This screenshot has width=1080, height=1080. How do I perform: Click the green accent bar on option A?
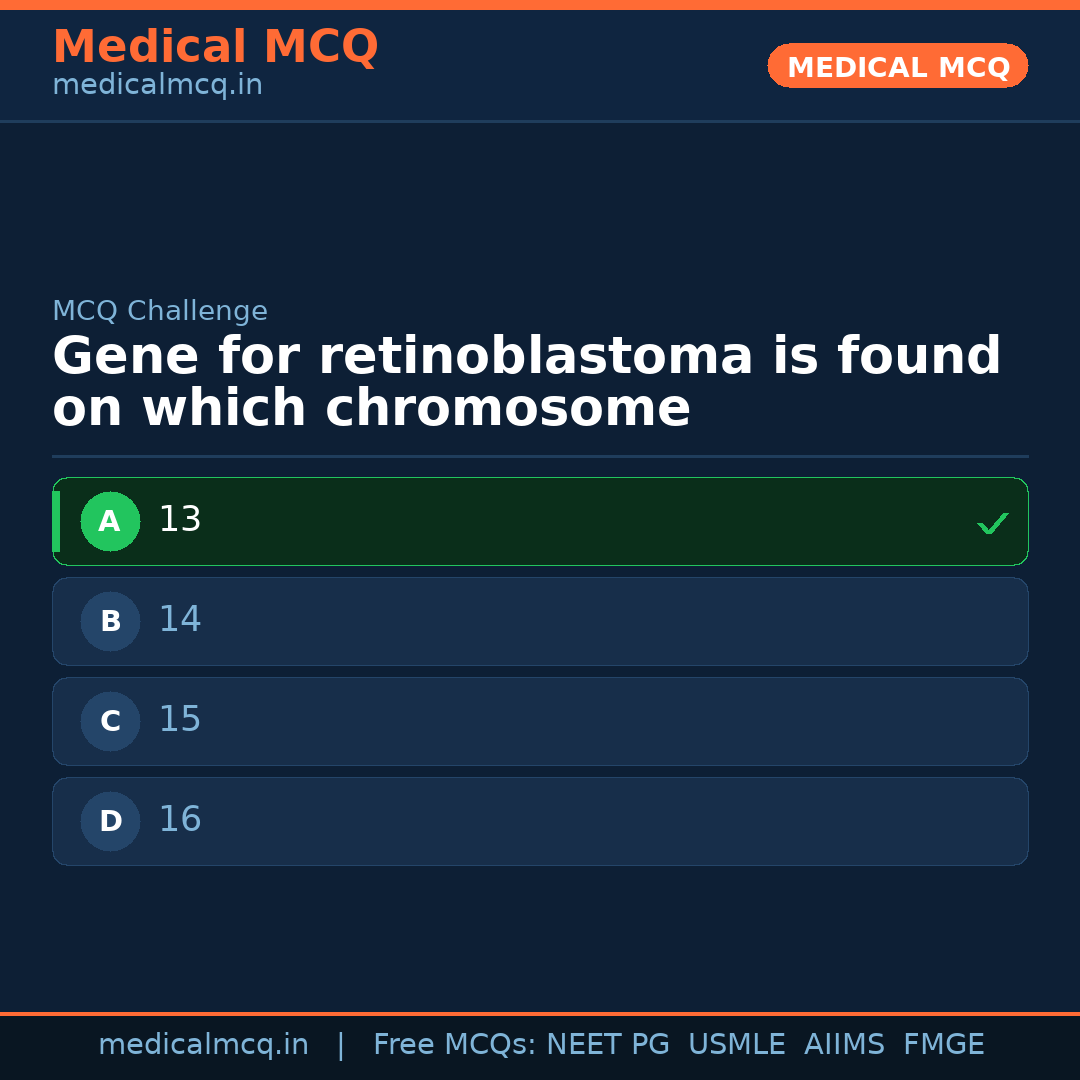(56, 521)
